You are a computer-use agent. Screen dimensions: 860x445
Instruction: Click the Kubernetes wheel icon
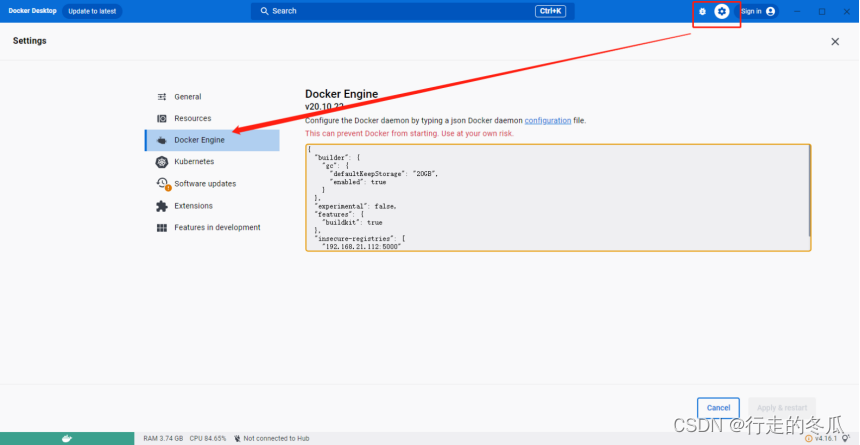(162, 162)
